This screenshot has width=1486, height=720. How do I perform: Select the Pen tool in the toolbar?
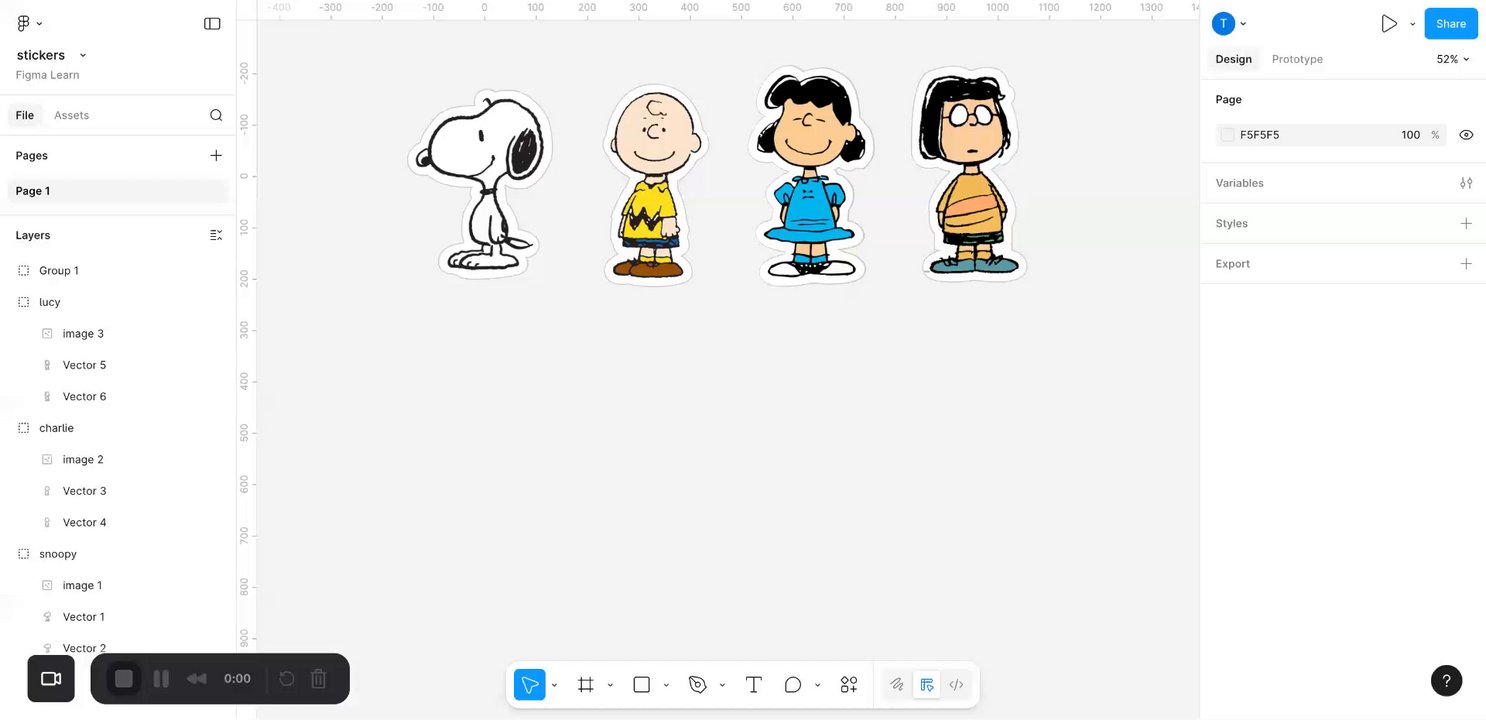[698, 685]
